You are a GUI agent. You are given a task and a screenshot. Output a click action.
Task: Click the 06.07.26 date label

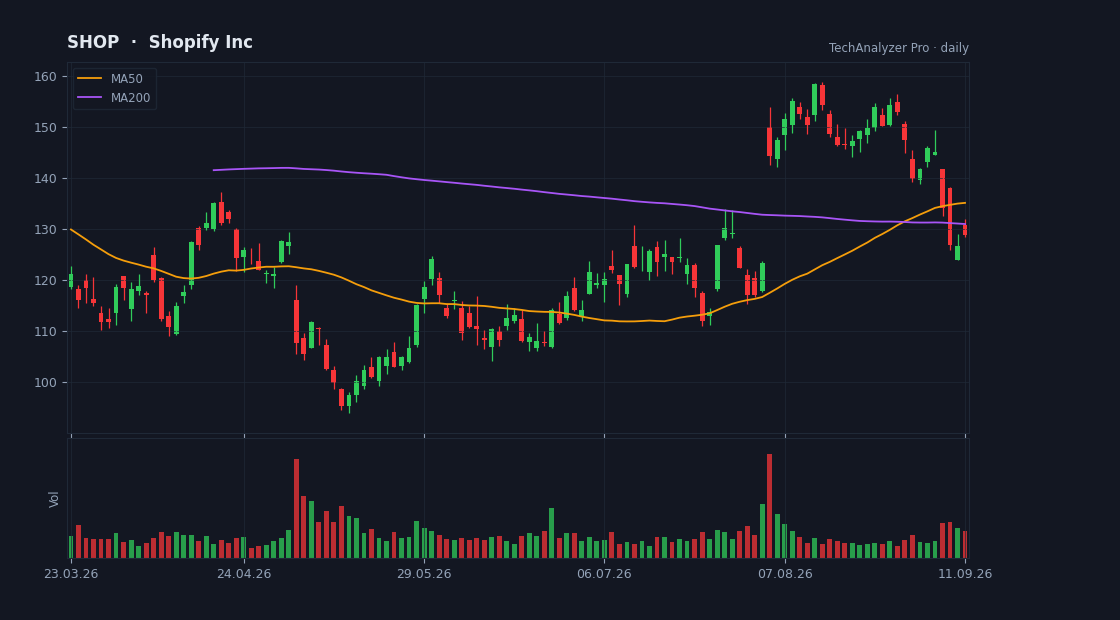click(604, 574)
